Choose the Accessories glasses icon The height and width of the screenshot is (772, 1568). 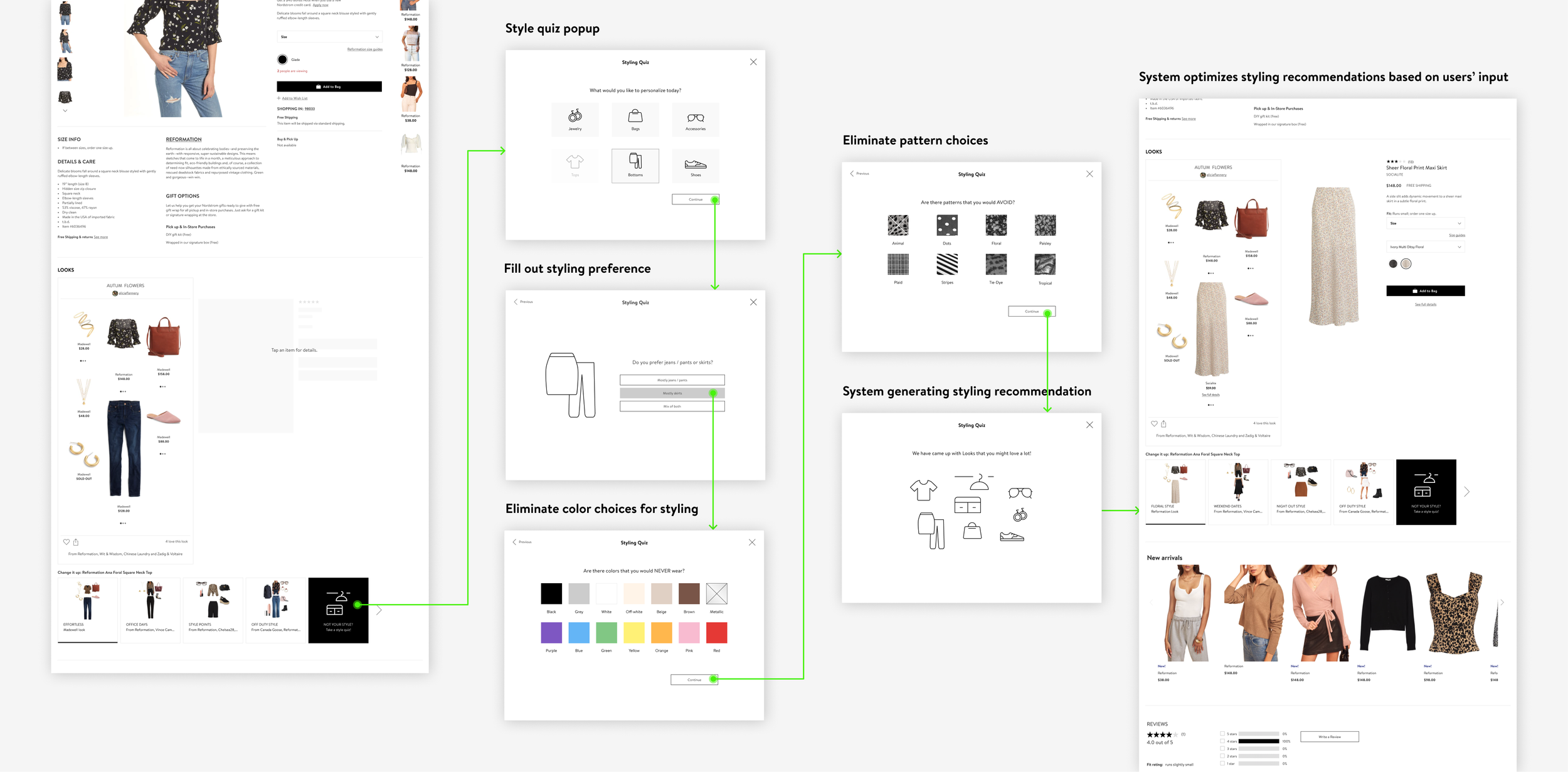coord(695,119)
